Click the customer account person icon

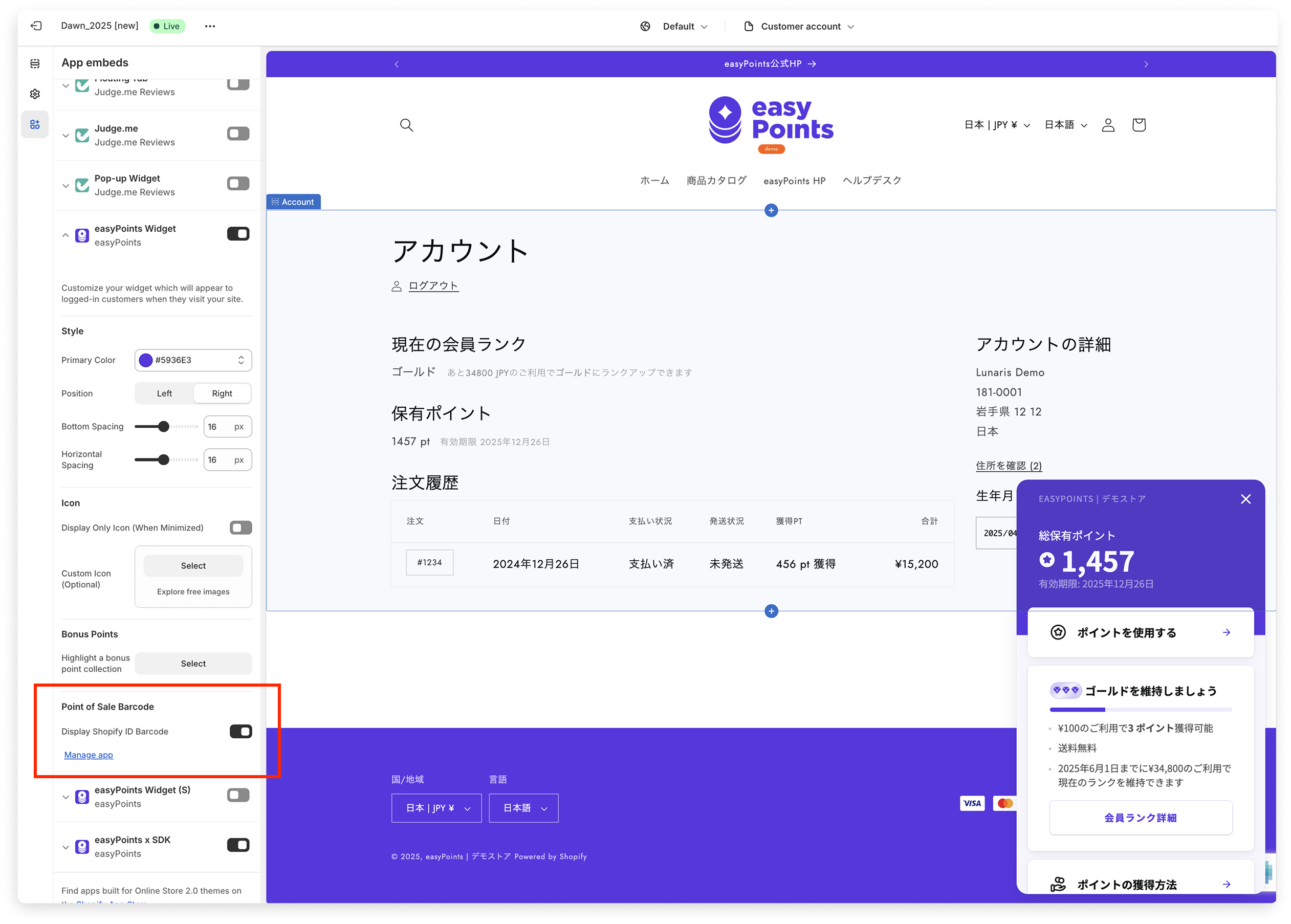pyautogui.click(x=1108, y=125)
